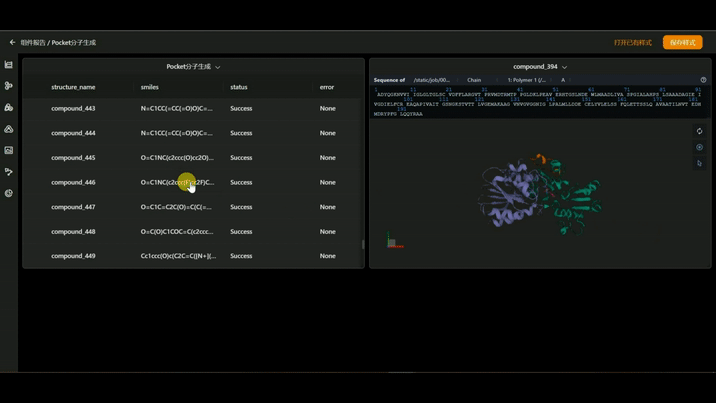Click the eye-like focus icon in 3D viewer
The height and width of the screenshot is (403, 716).
tap(699, 147)
